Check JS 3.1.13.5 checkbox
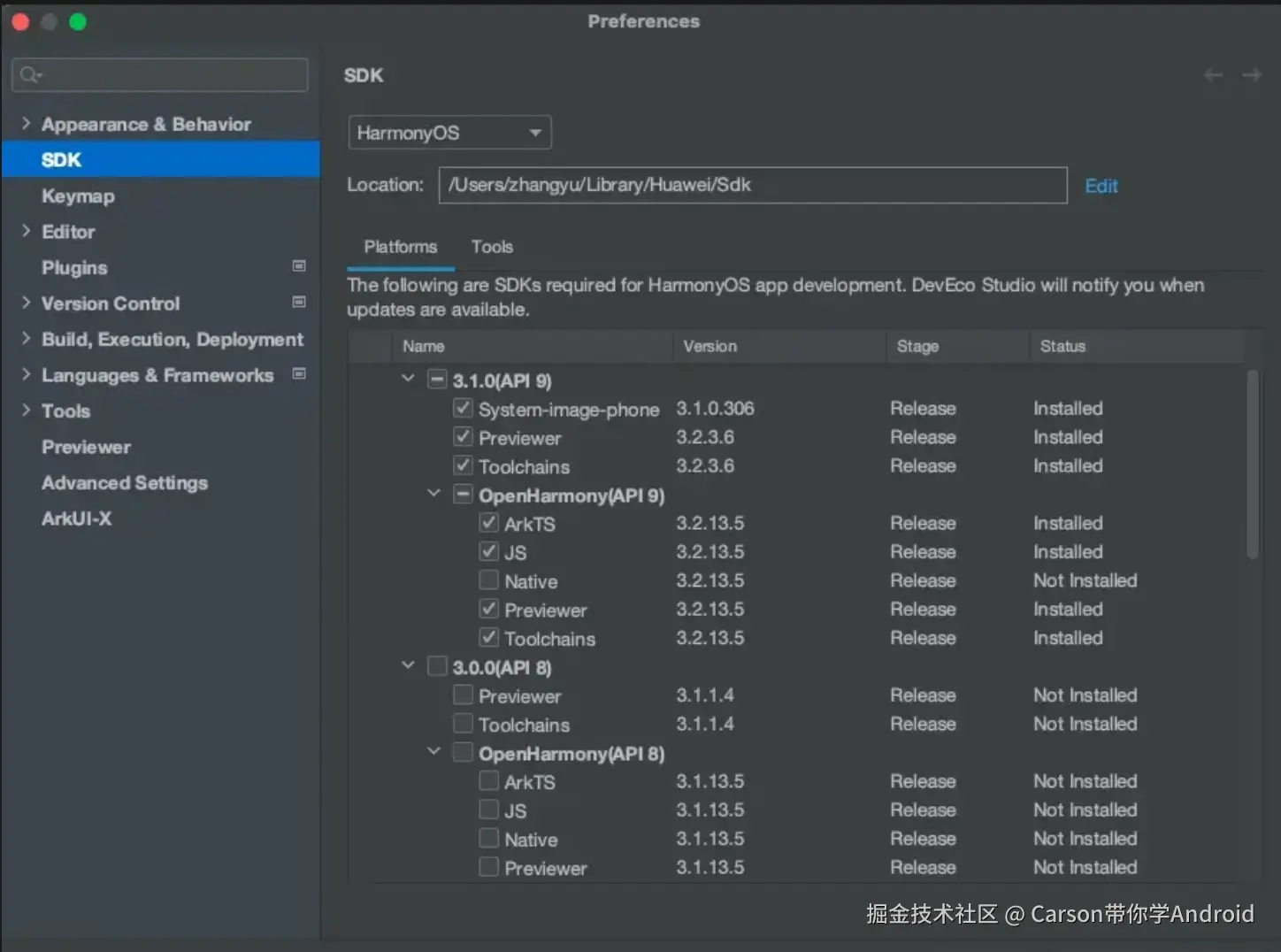This screenshot has height=952, width=1281. [x=488, y=810]
